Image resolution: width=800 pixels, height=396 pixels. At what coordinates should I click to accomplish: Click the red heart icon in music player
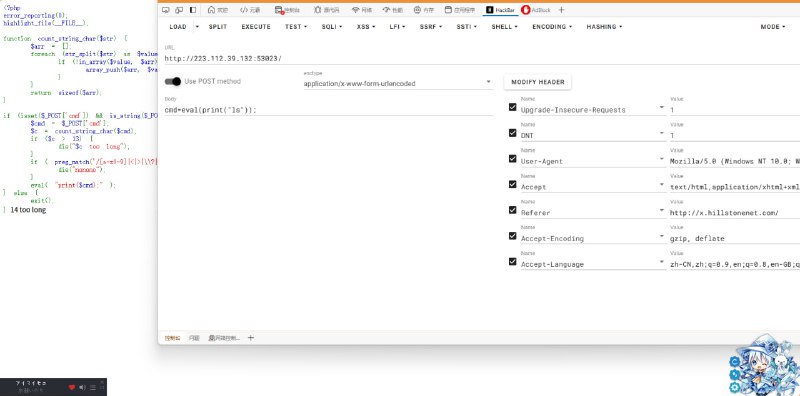72,387
